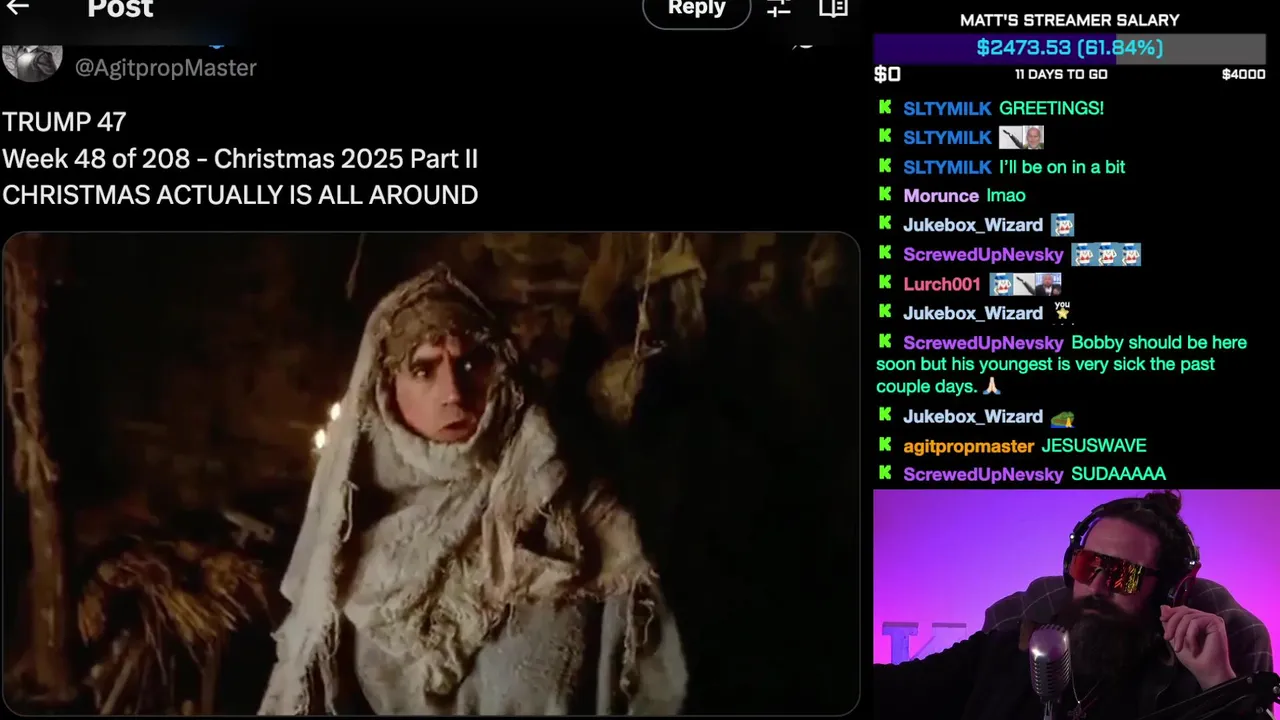Viewport: 1280px width, 720px height.
Task: Click the streamer salary progress bar
Action: pos(1070,48)
